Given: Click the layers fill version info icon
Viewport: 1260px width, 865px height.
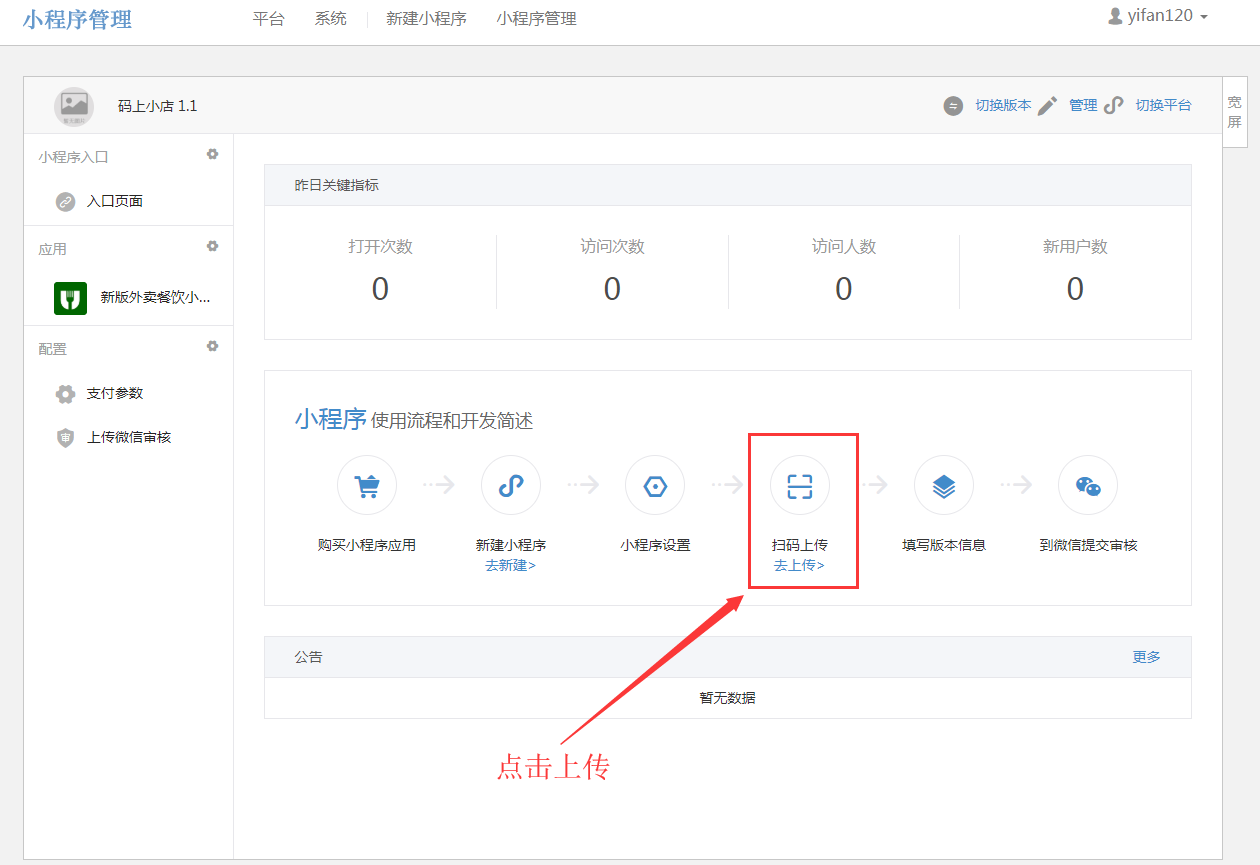Looking at the screenshot, I should 943,486.
